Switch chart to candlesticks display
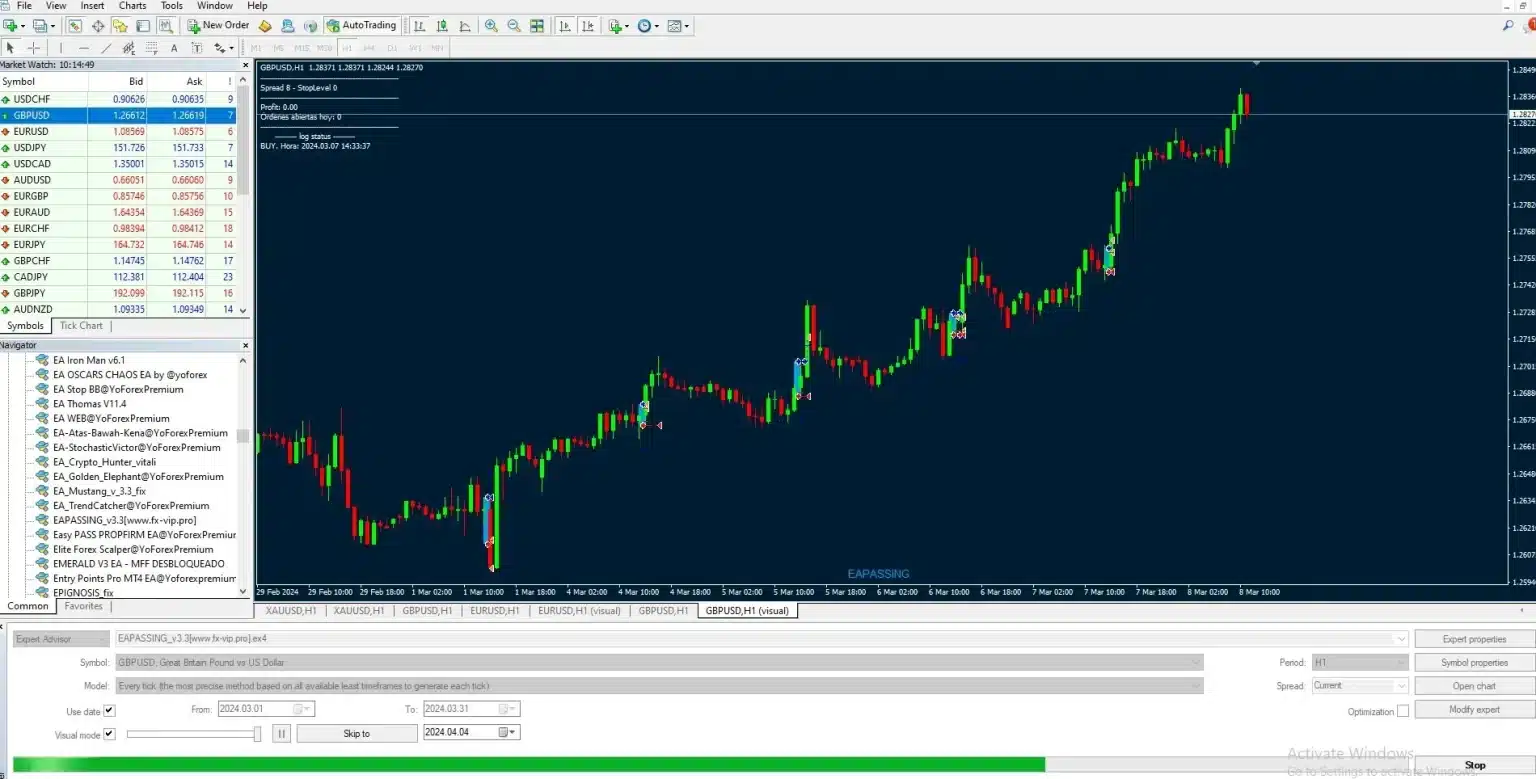 tap(441, 26)
